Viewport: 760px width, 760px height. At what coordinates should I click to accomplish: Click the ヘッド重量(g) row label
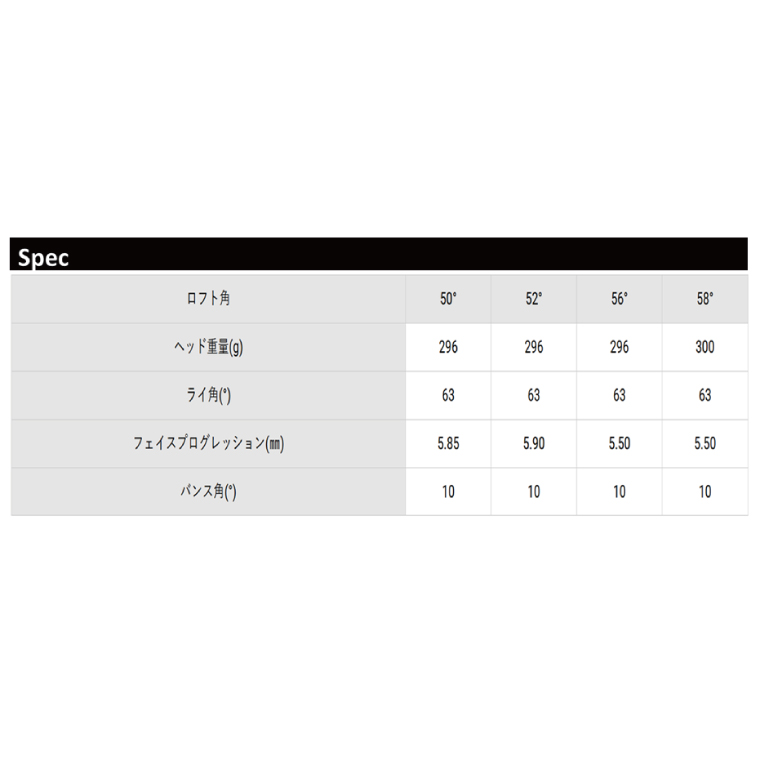coord(209,347)
